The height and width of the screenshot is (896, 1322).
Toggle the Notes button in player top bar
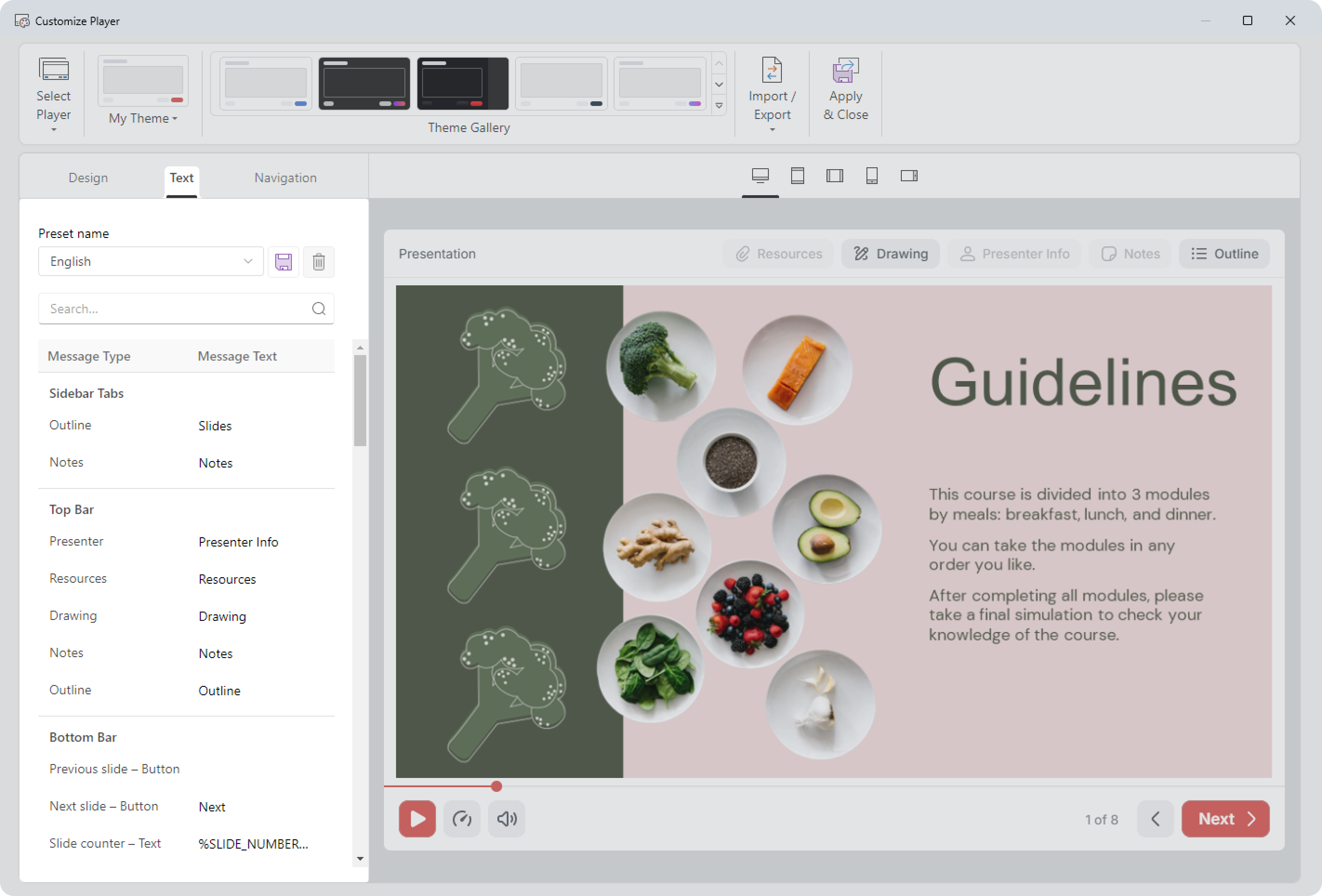coord(1130,254)
